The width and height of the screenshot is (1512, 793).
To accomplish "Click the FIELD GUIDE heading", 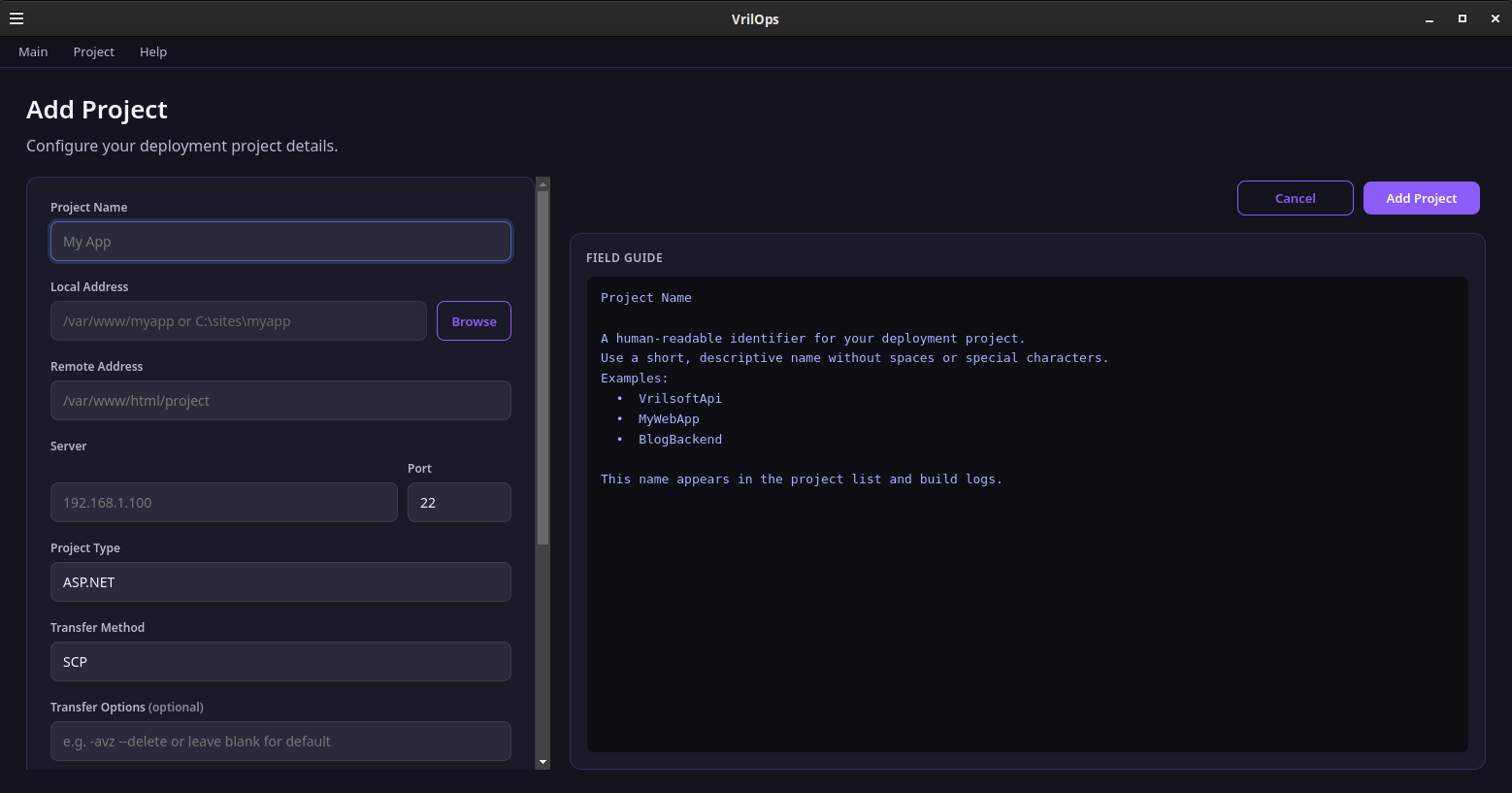I will (x=624, y=258).
